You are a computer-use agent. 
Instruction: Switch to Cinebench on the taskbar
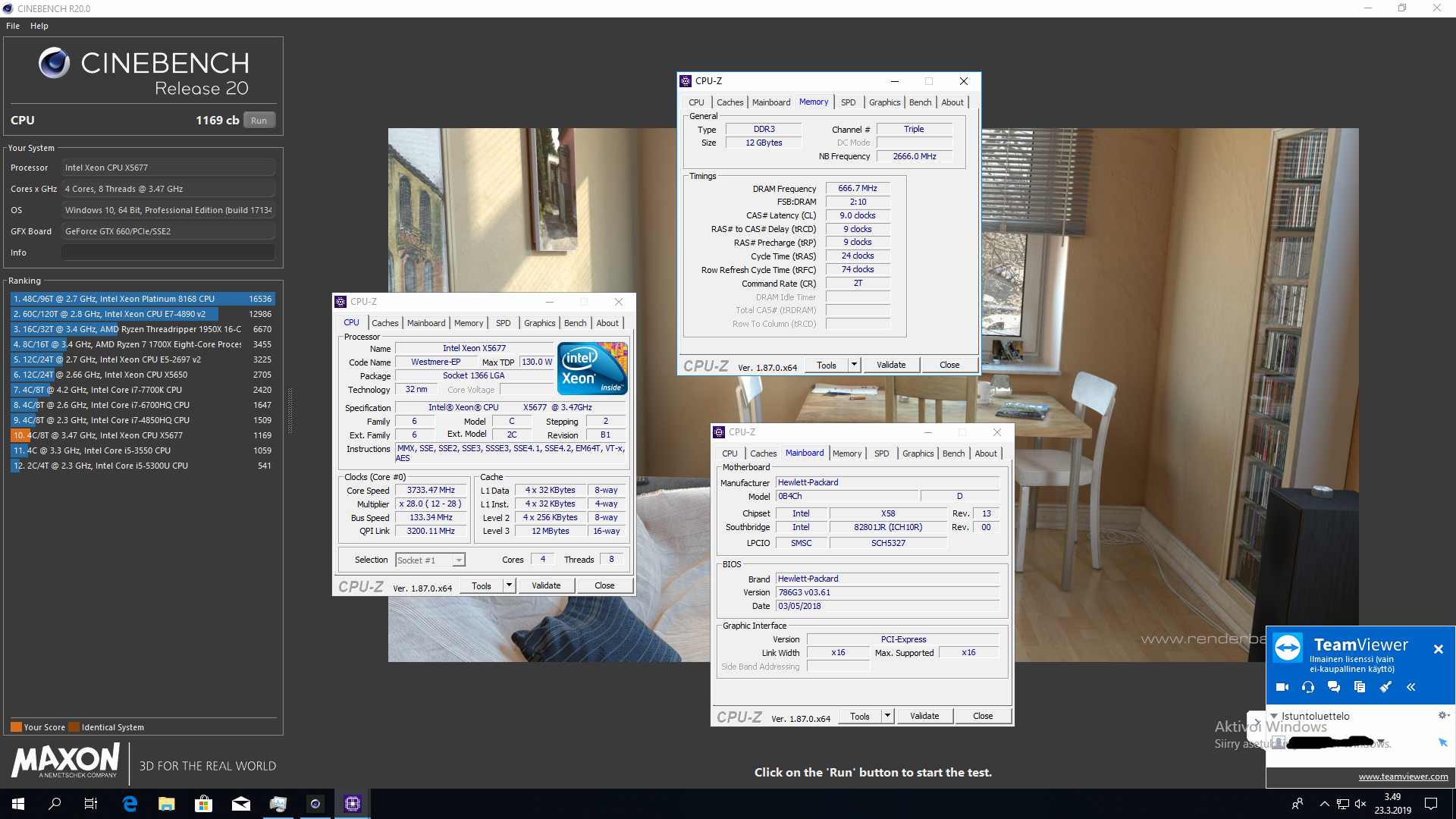(315, 804)
